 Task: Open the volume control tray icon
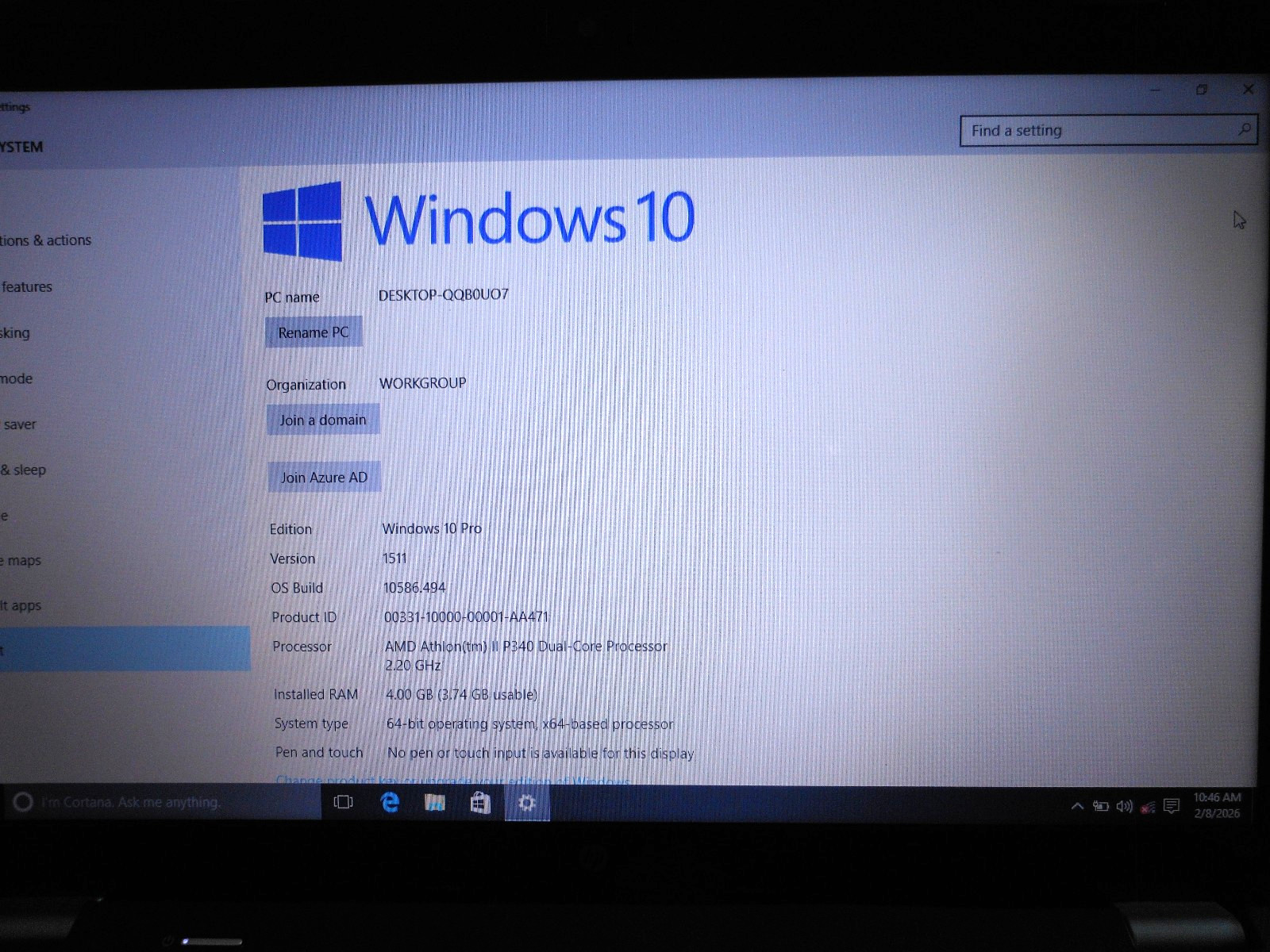point(1124,807)
